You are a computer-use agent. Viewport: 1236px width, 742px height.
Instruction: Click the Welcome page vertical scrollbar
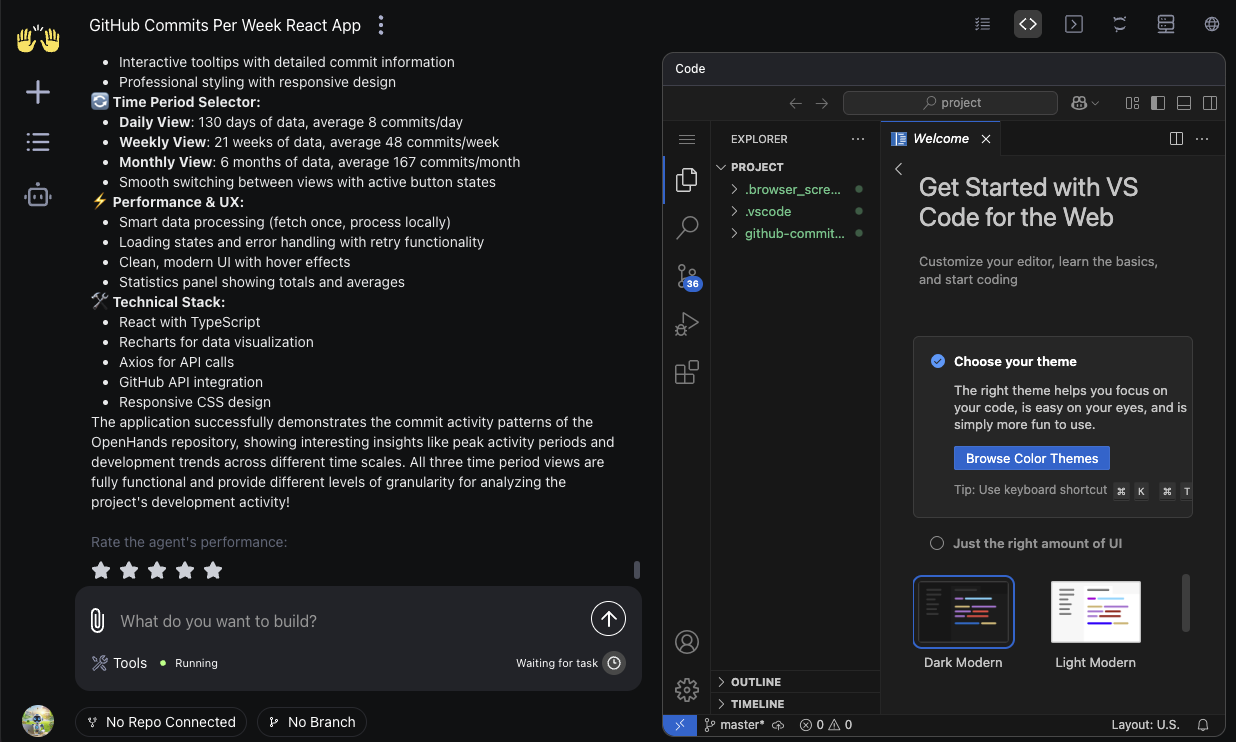point(1186,602)
